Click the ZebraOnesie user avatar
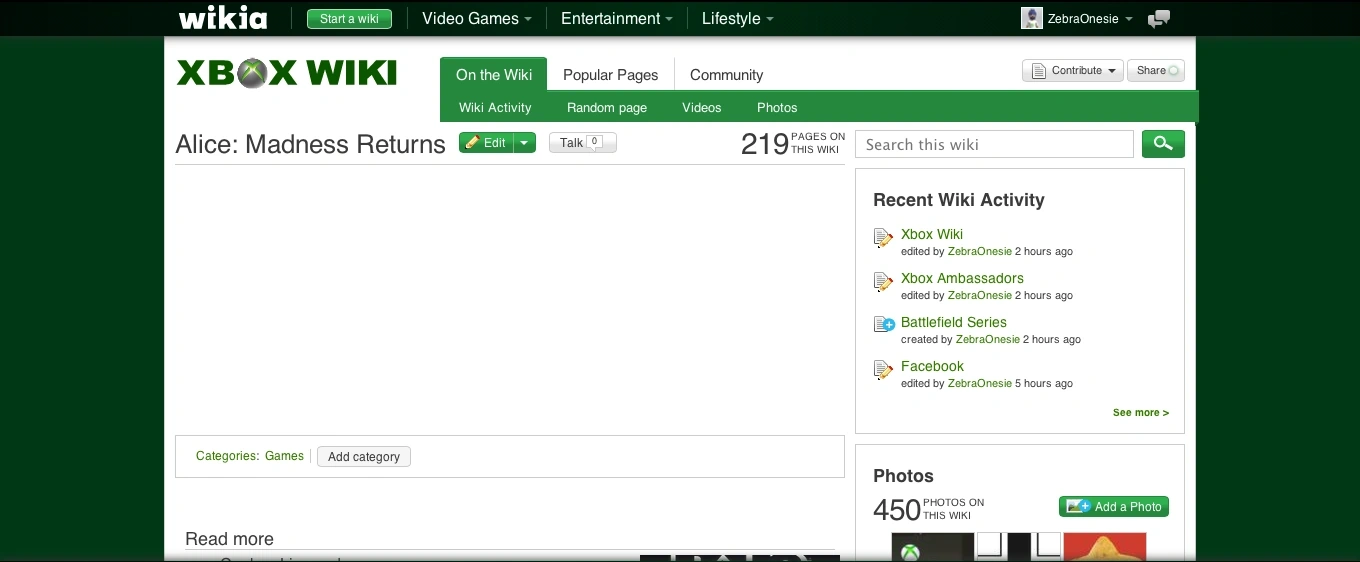This screenshot has height=562, width=1360. click(x=1032, y=18)
